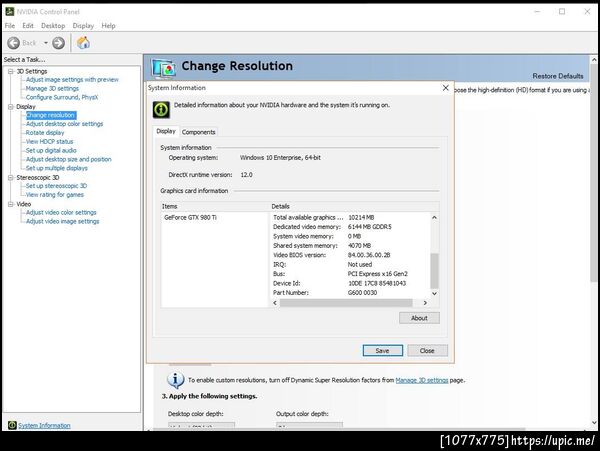Click the Change Resolution header monitor icon
Viewport: 600px width, 451px height.
click(x=163, y=68)
